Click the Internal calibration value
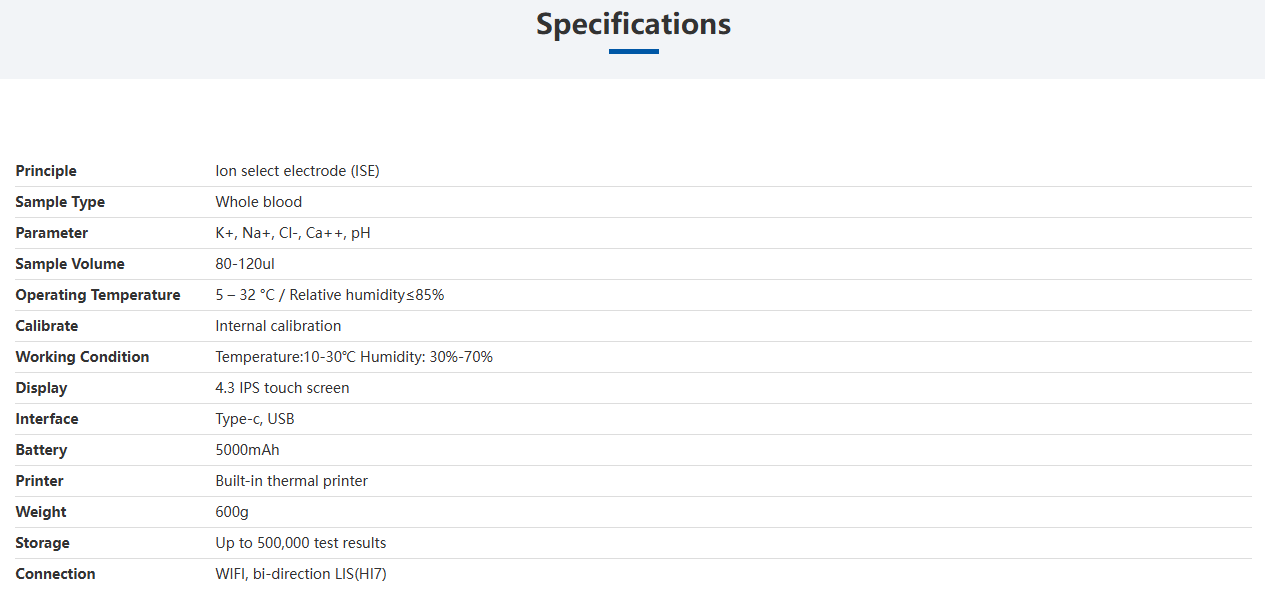The width and height of the screenshot is (1265, 591). [x=278, y=326]
